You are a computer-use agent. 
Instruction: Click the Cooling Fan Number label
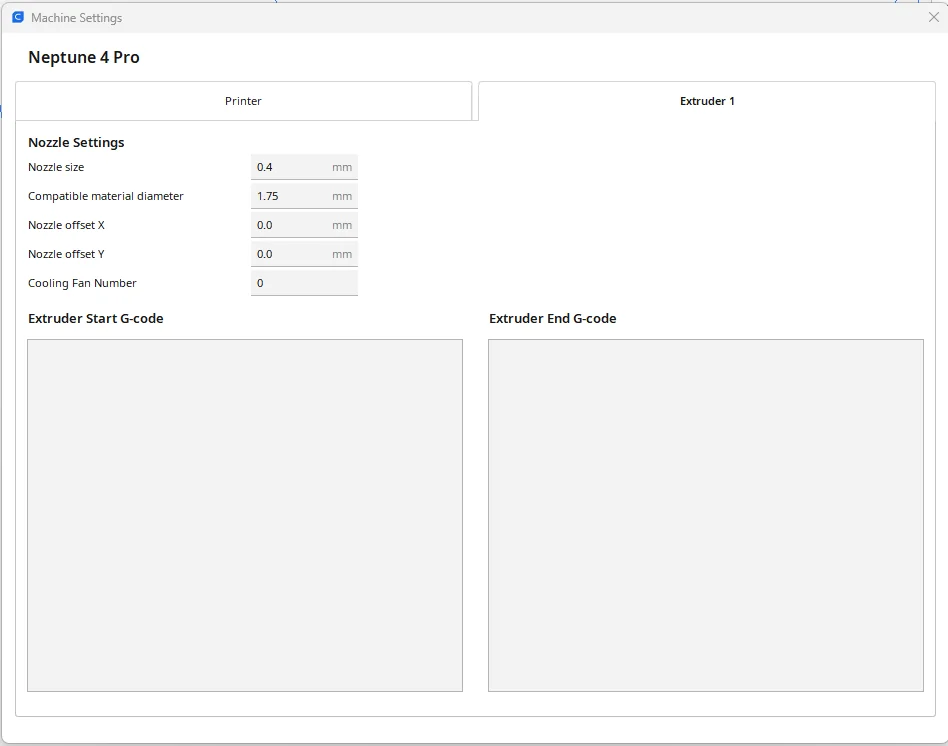click(x=82, y=283)
